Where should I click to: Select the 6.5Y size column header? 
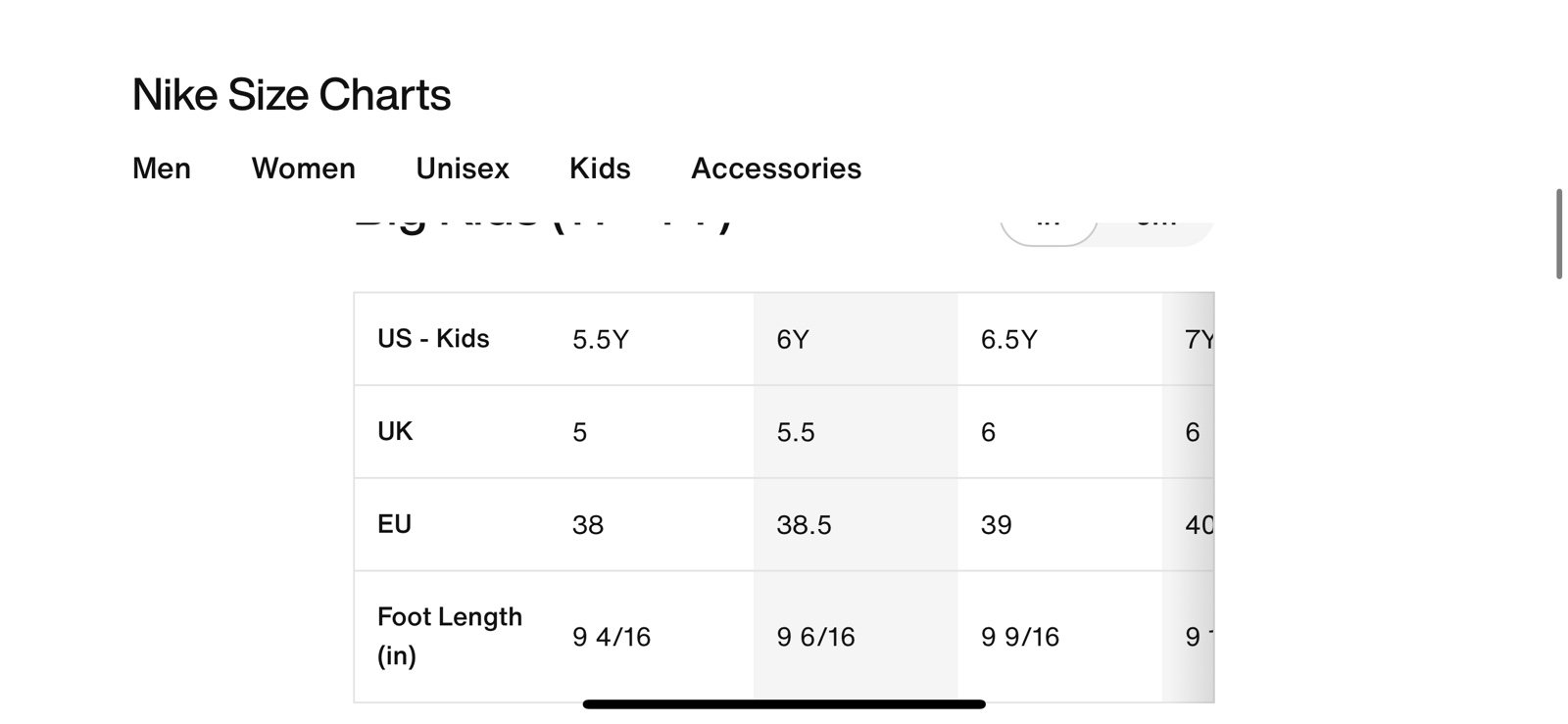tap(1059, 339)
